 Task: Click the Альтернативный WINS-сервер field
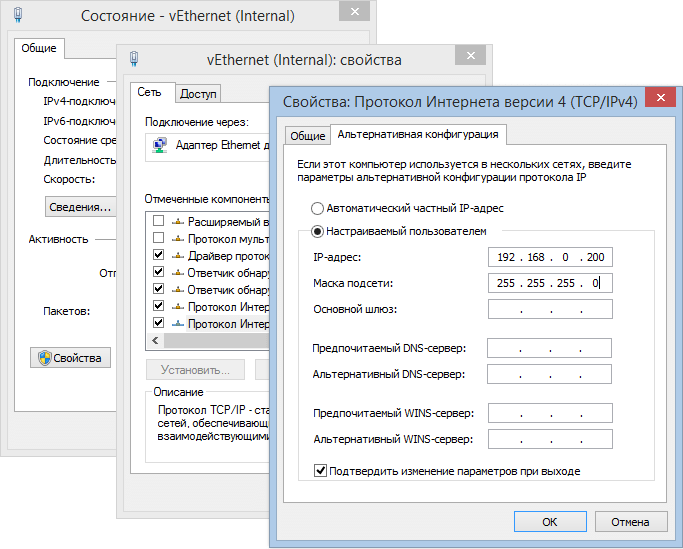tap(550, 439)
